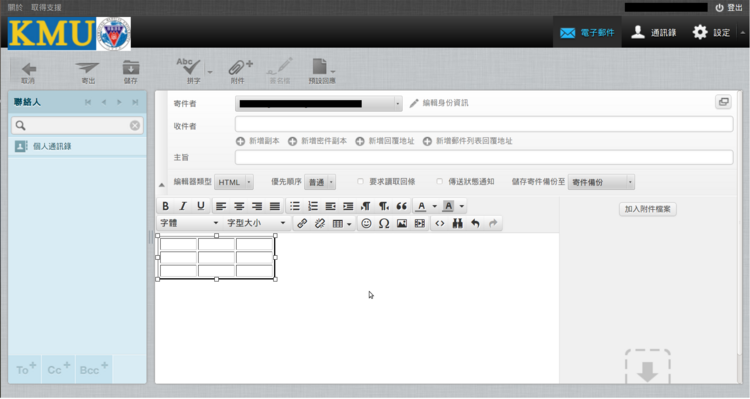The width and height of the screenshot is (750, 399).
Task: Undo the last editor action
Action: 475,223
